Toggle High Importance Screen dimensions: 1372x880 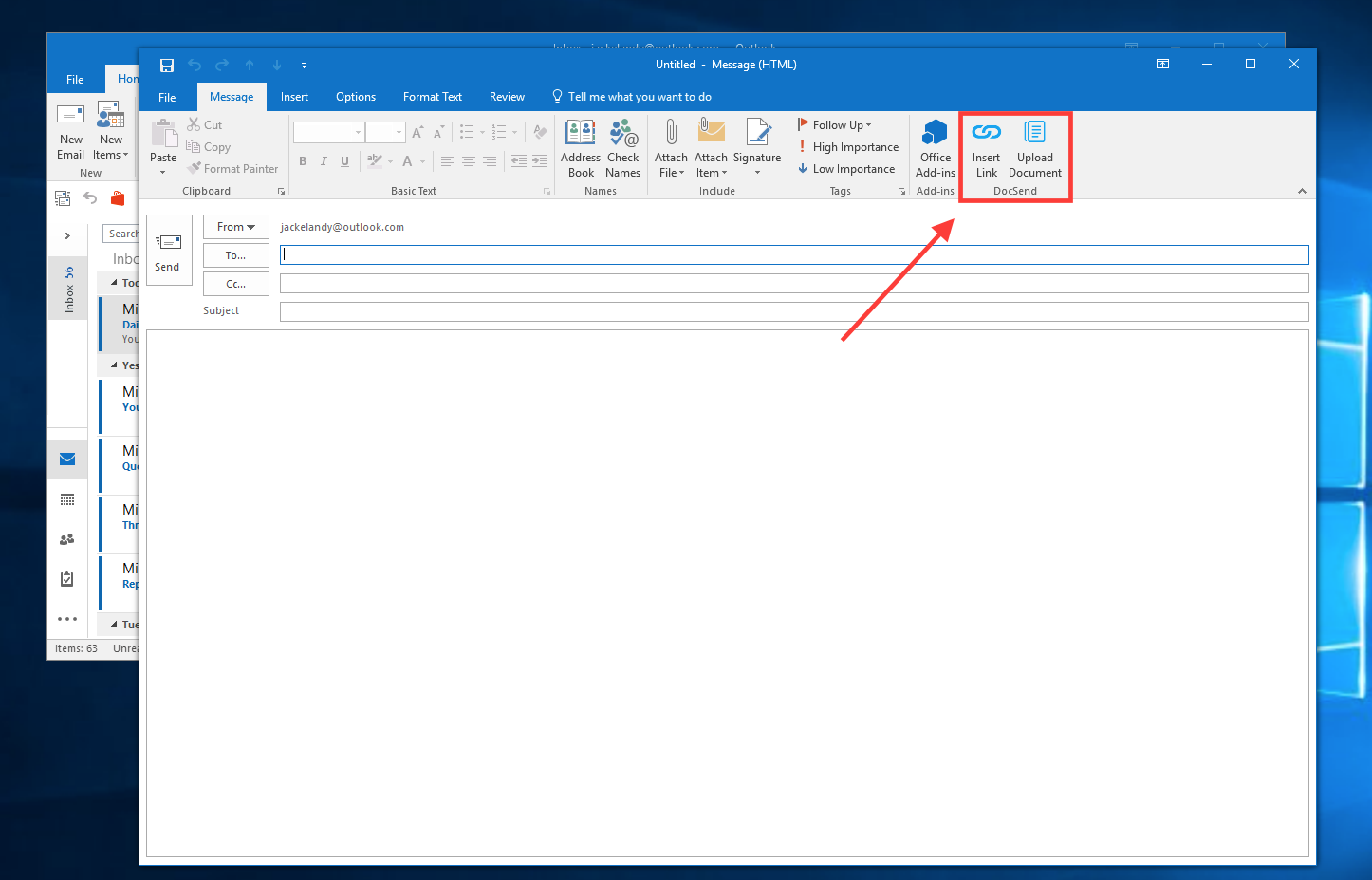pyautogui.click(x=847, y=147)
